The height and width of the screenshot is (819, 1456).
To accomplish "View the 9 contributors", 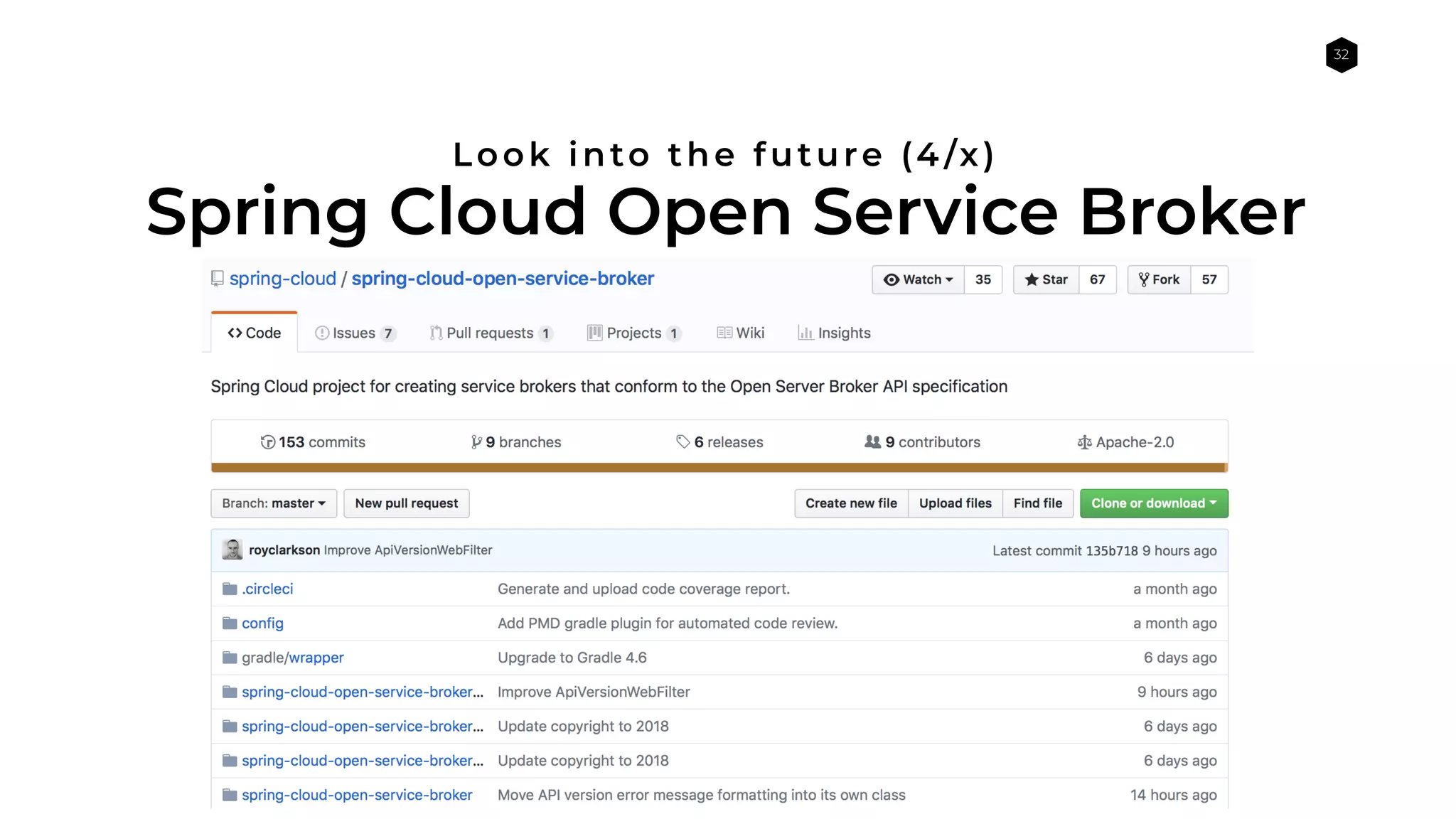I will (933, 442).
